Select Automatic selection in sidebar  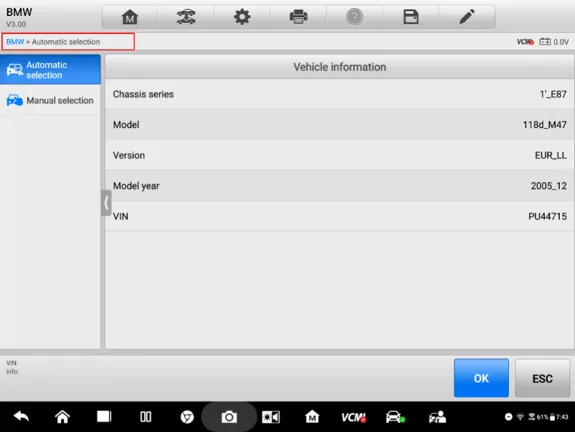coord(50,70)
